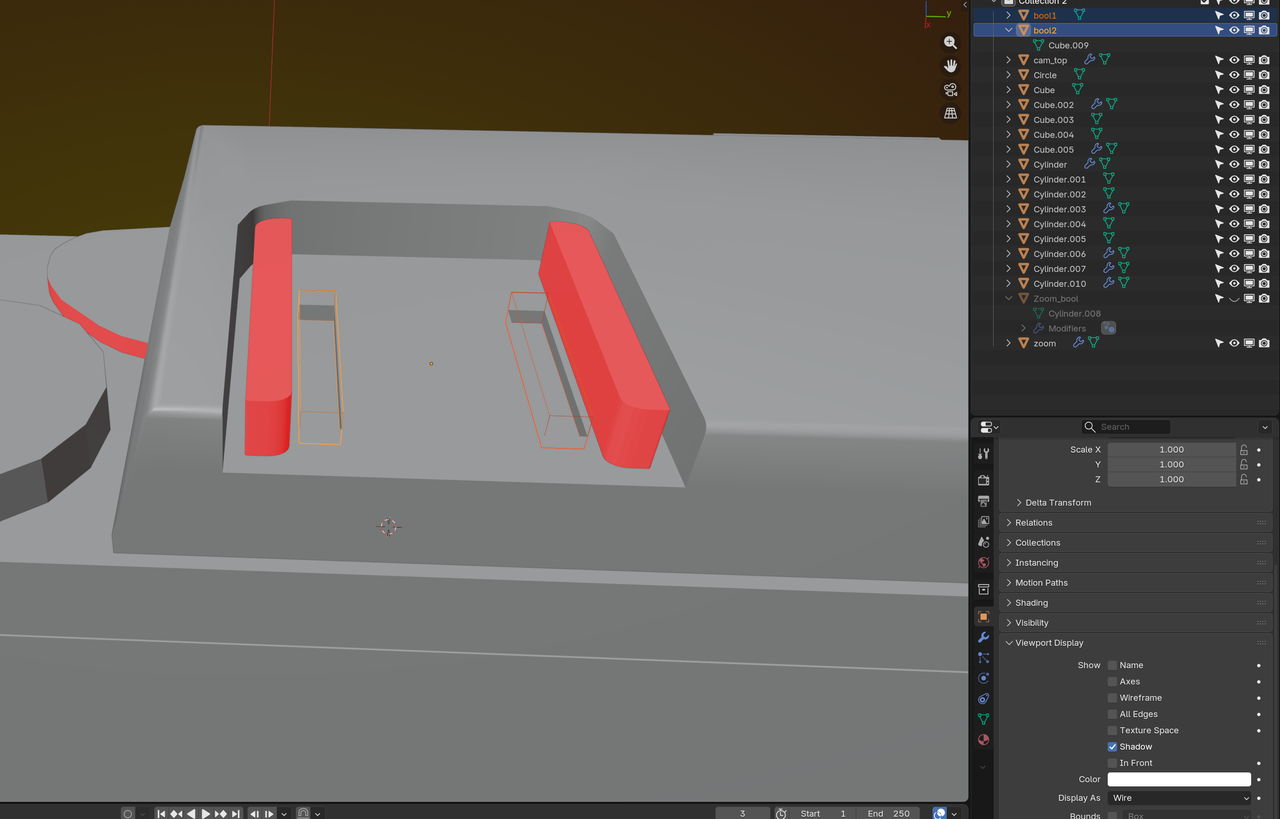Disable Cylinder in renders via camera icon
The image size is (1280, 819).
click(x=1264, y=165)
